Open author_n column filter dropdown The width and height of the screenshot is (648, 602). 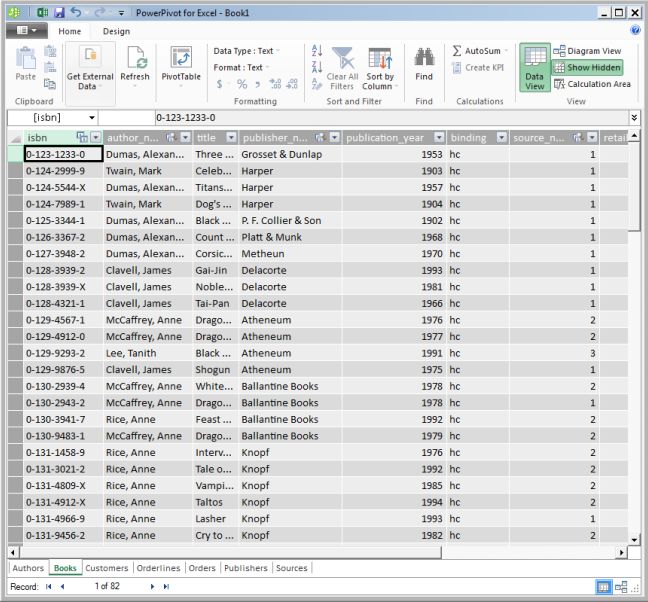click(x=186, y=137)
